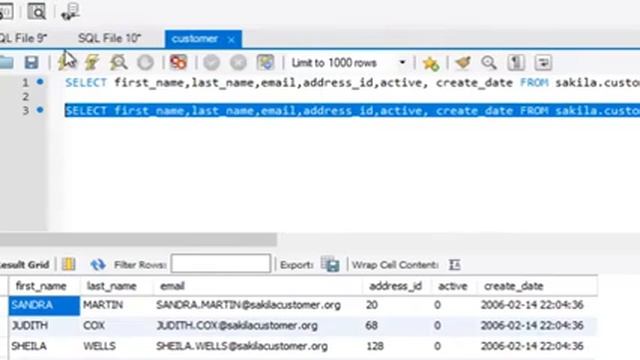Viewport: 640px width, 360px height.
Task: Commit transaction checkmark icon
Action: point(211,62)
